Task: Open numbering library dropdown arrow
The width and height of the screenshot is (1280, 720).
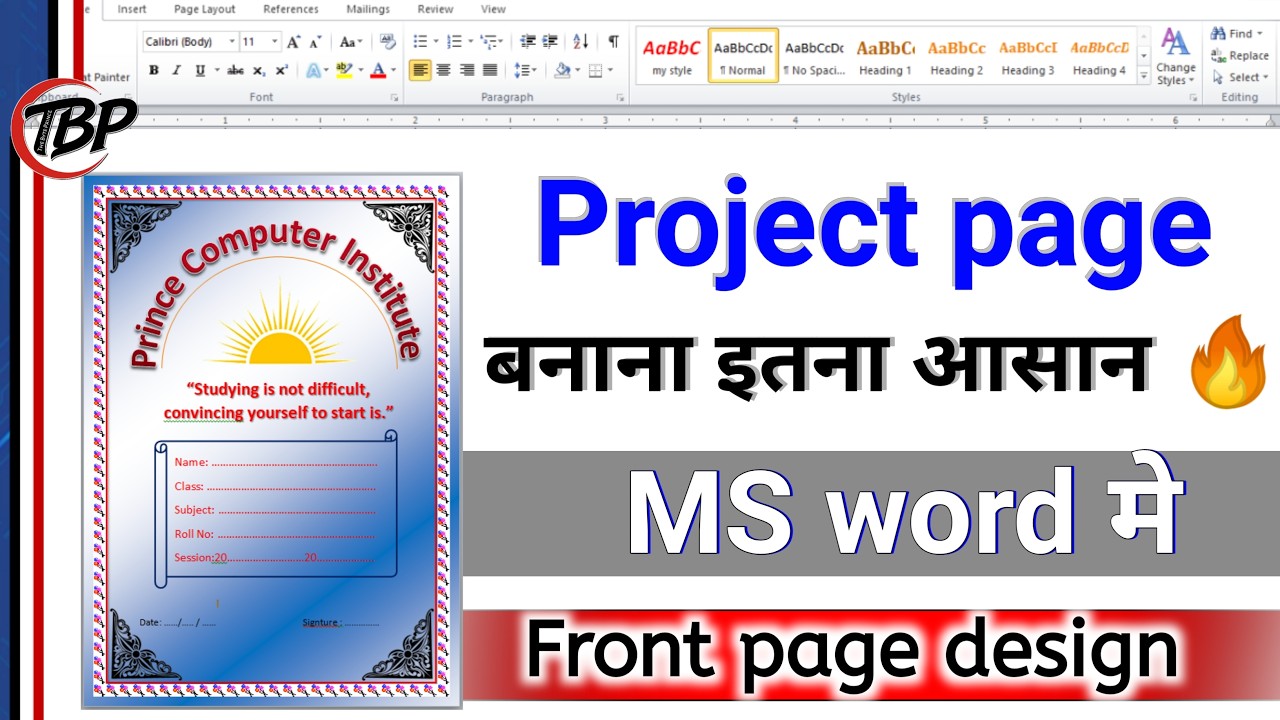Action: tap(469, 42)
